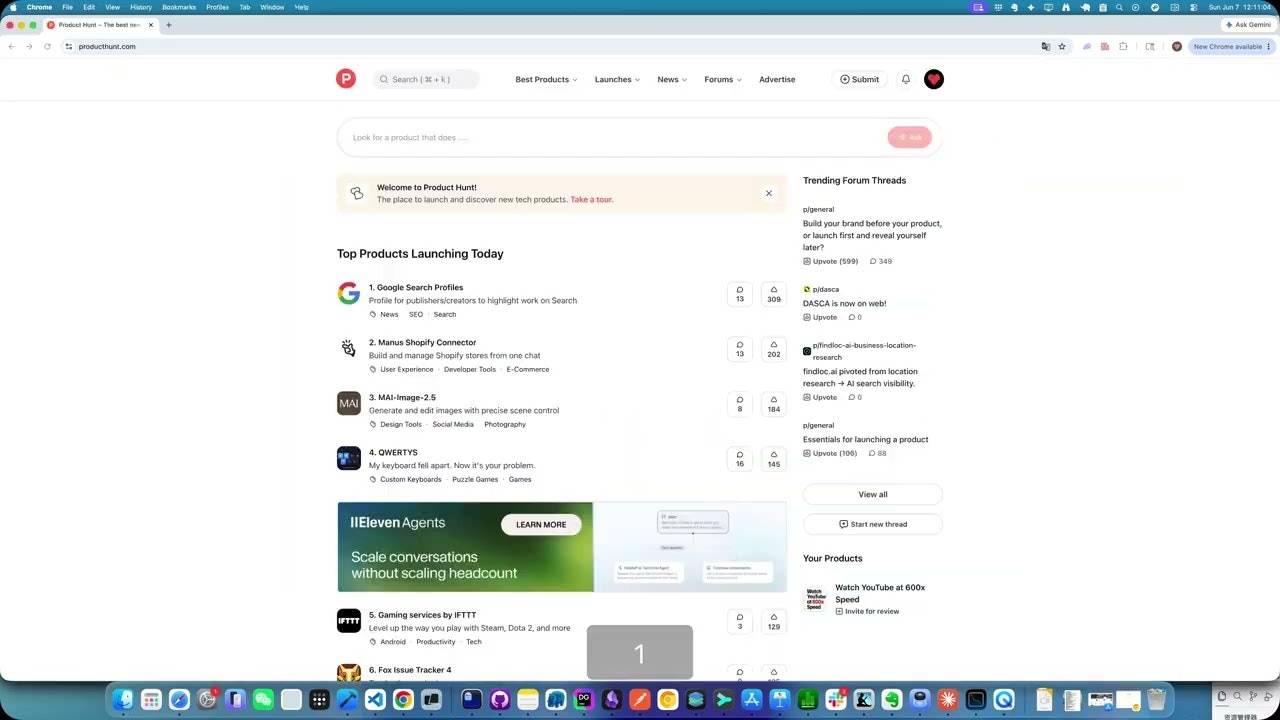Open Visual Studio Code from the Dock
1280x720 pixels.
375,700
